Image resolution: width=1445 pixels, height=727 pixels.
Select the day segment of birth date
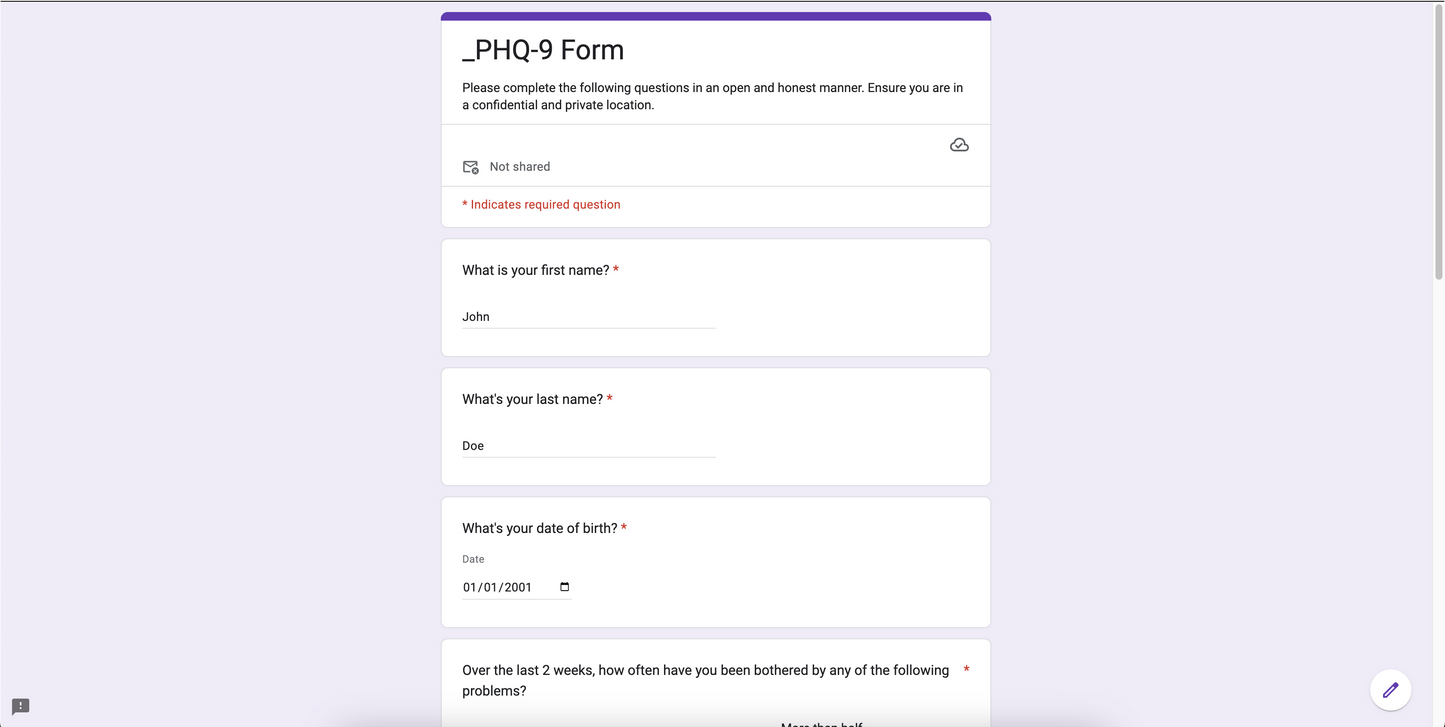point(491,588)
